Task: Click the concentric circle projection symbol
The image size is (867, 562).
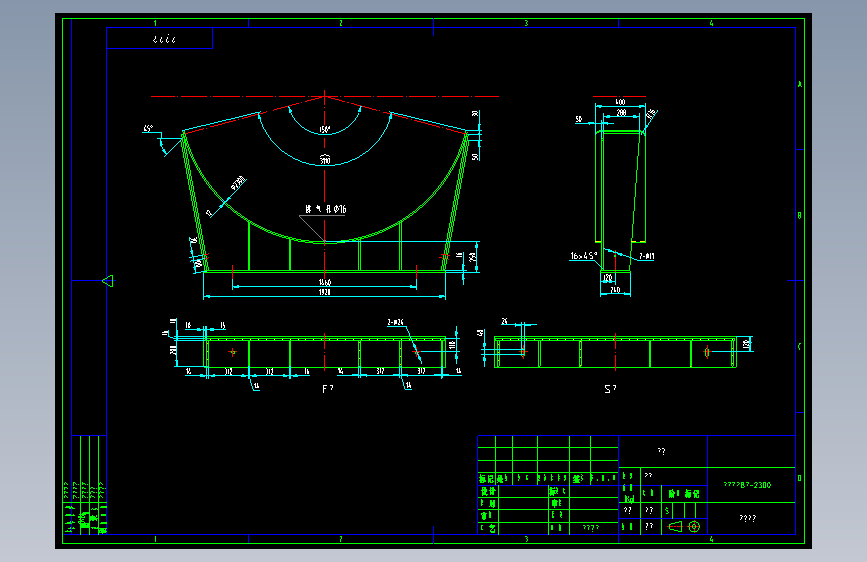Action: click(694, 527)
